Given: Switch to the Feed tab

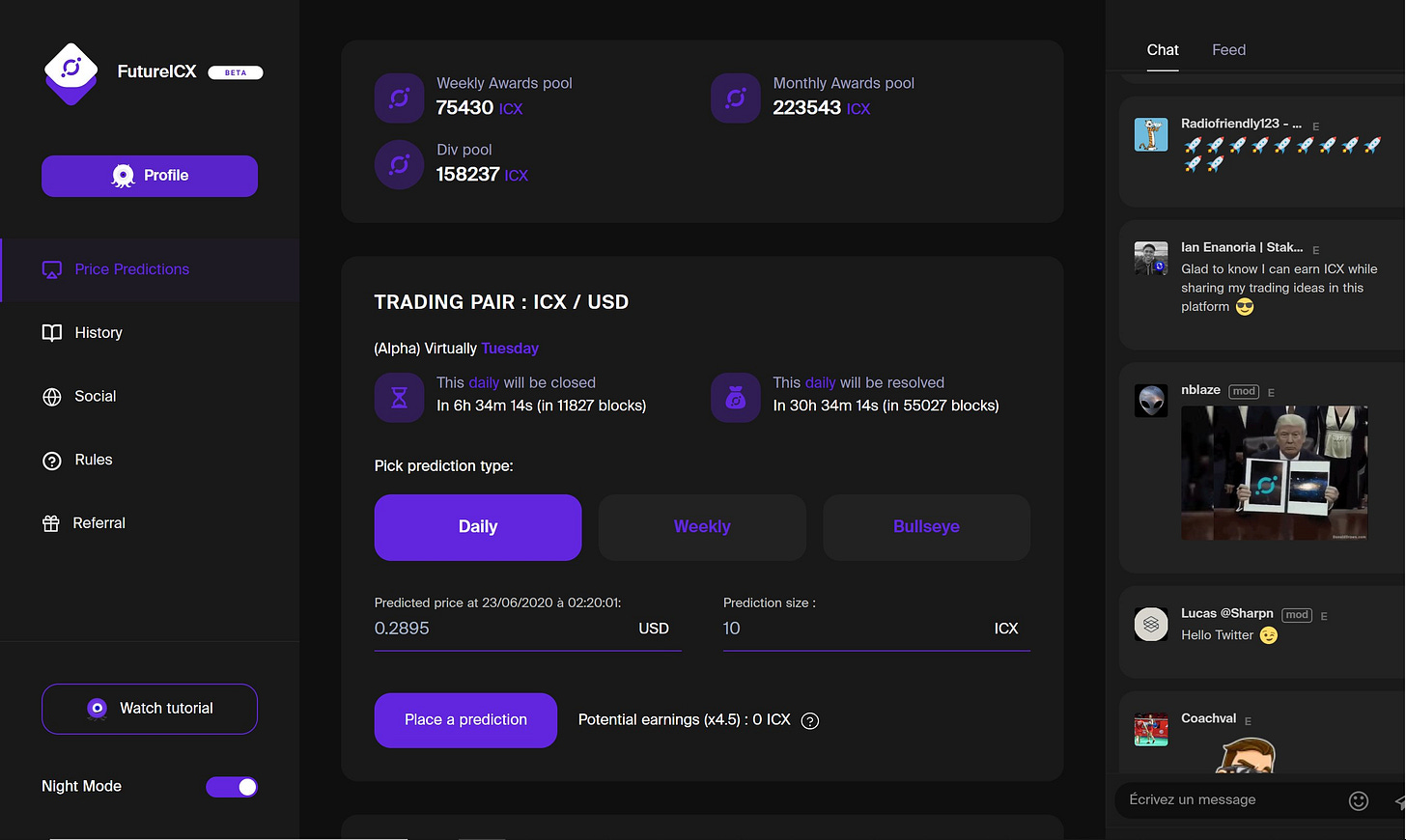Looking at the screenshot, I should (1228, 50).
